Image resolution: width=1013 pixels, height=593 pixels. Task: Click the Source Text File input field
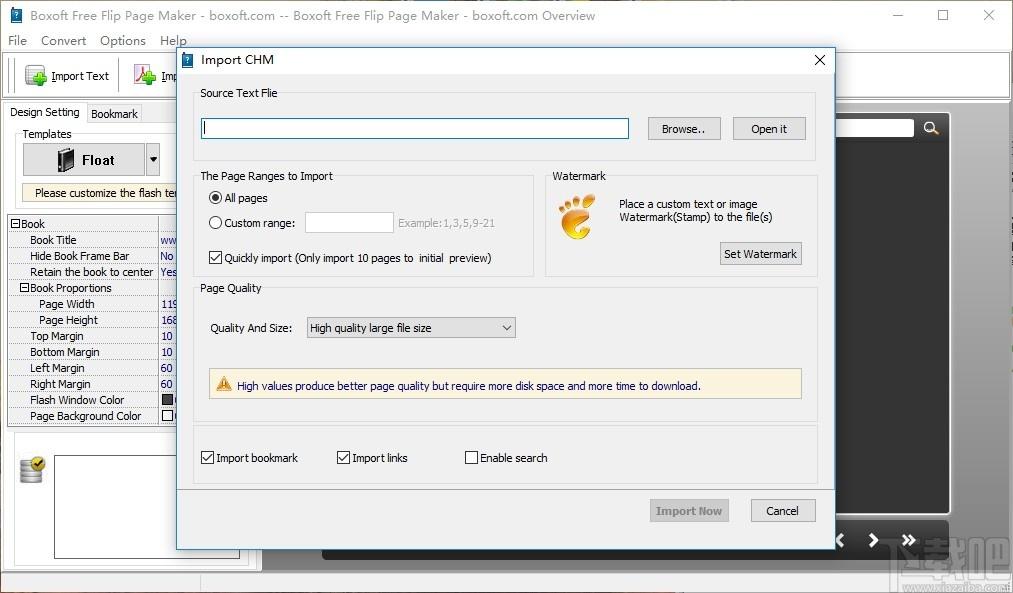click(415, 128)
